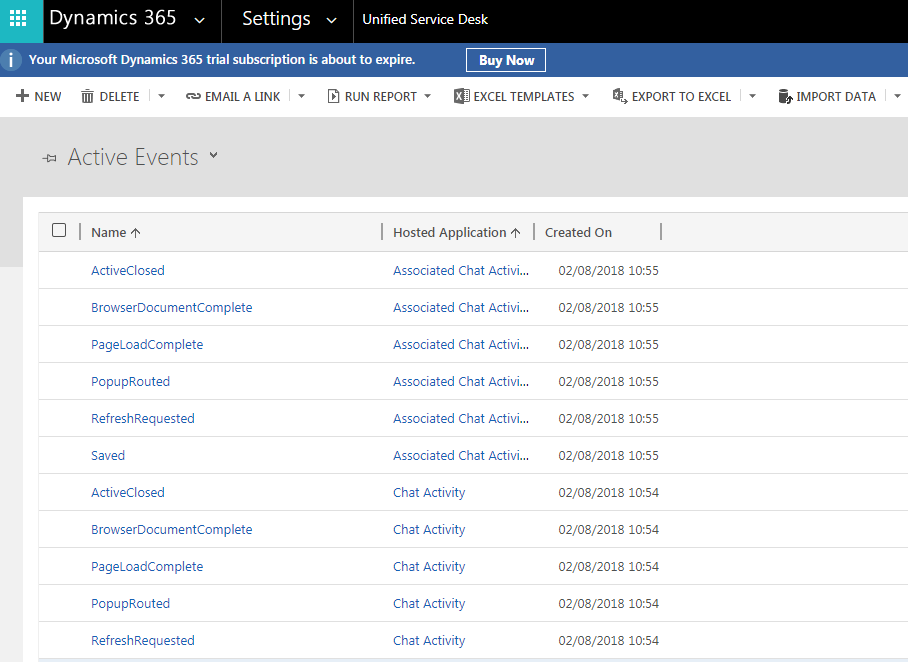Select Created On date in 10:54 BrowserDocumentComplete row
Image resolution: width=908 pixels, height=662 pixels.
609,530
